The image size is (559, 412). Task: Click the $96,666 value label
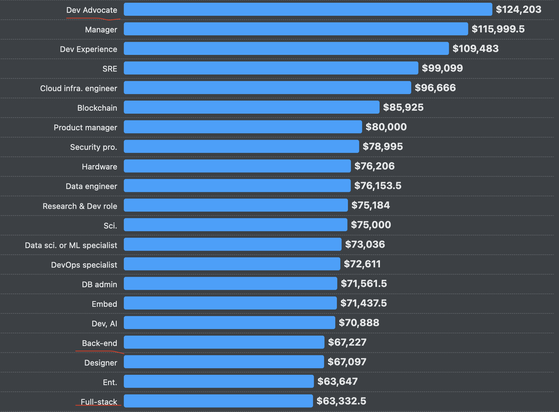point(435,88)
